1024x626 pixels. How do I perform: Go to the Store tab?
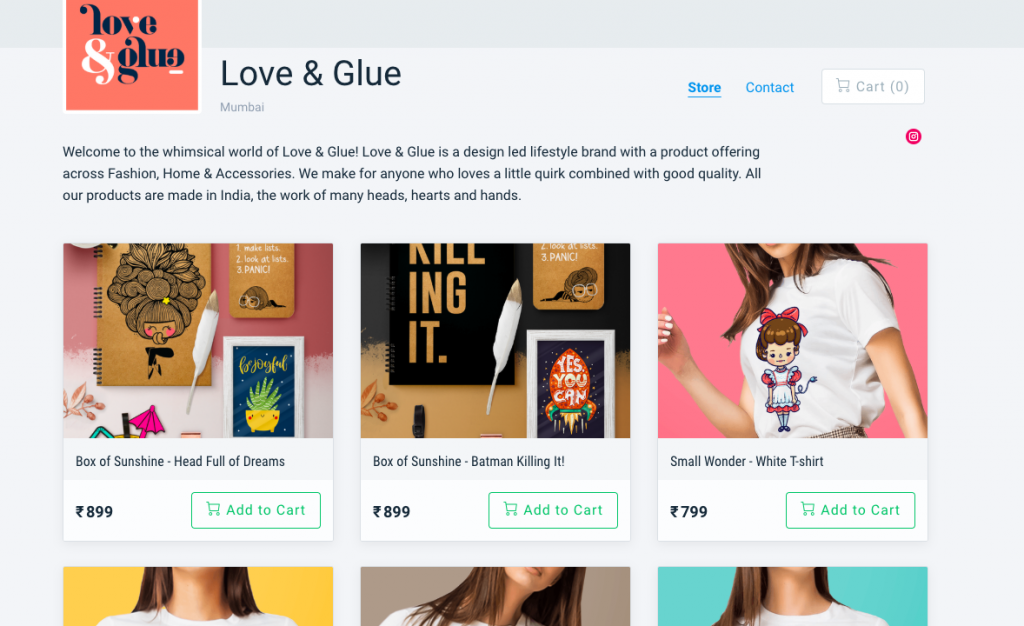704,87
